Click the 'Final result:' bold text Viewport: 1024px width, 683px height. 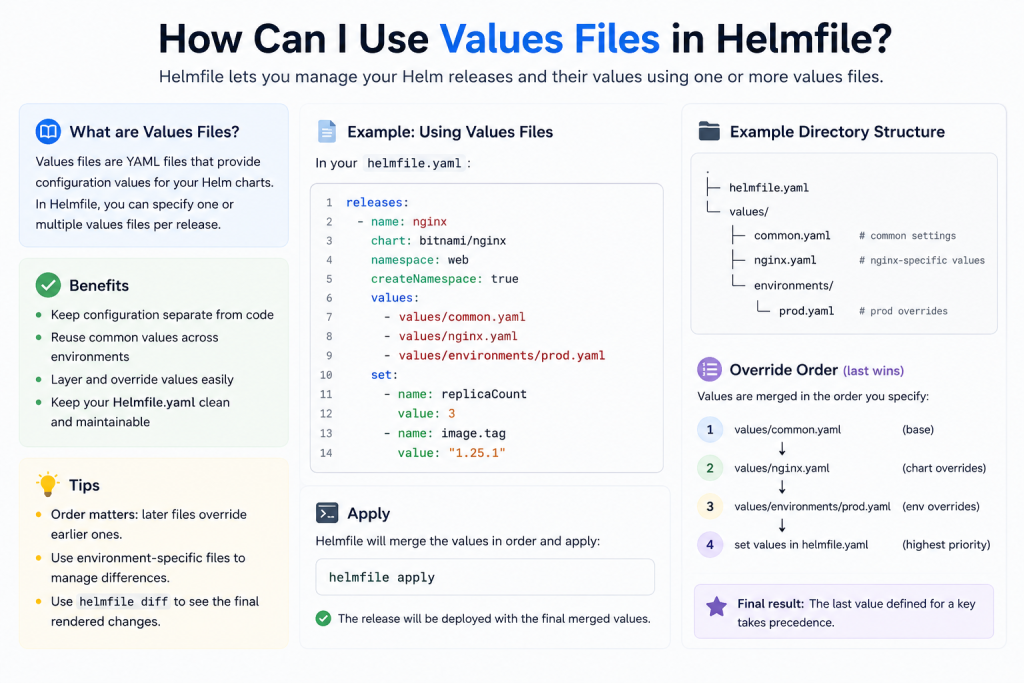click(x=771, y=604)
